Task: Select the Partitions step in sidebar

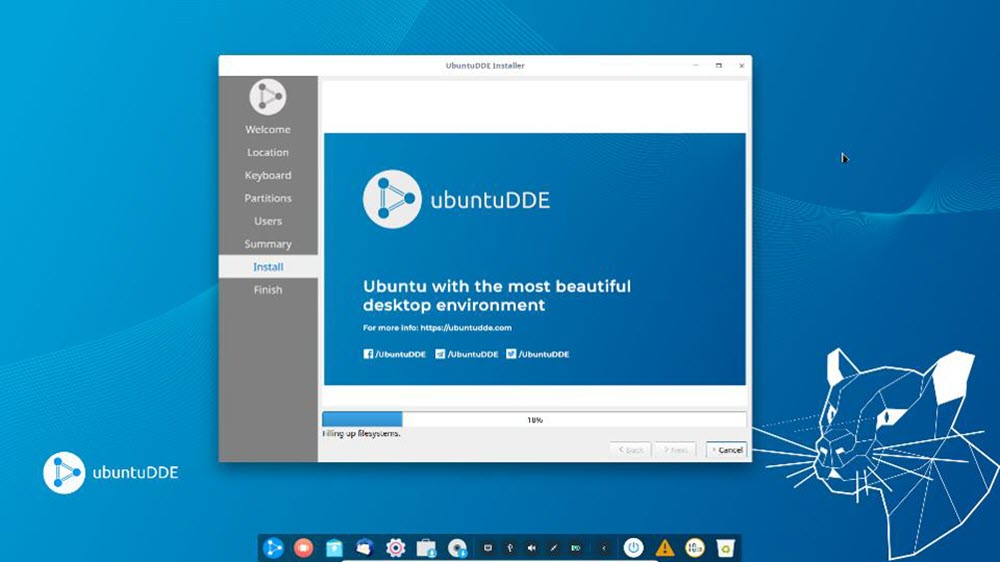Action: tap(268, 198)
